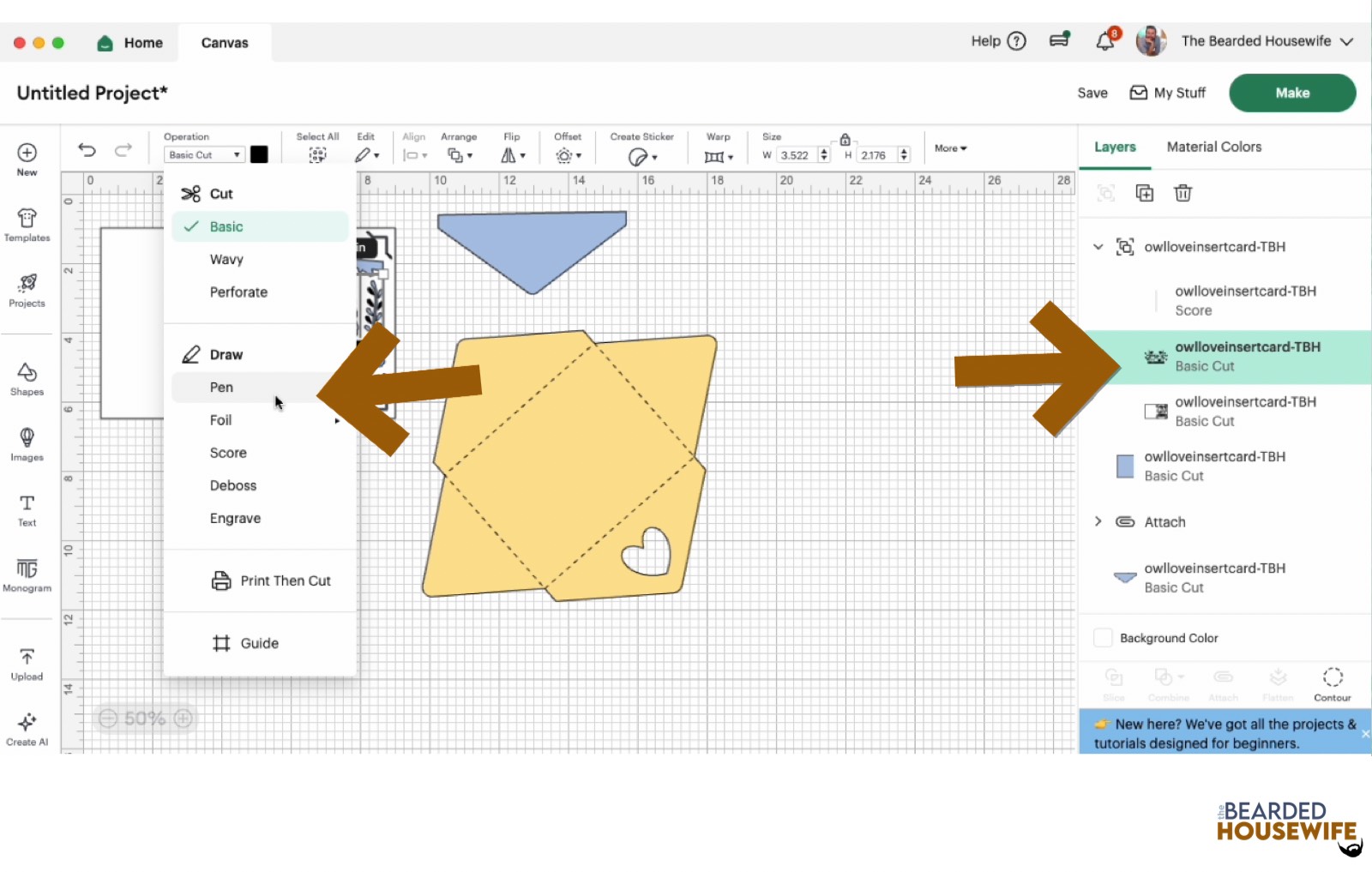
Task: Open the More toolbar dropdown
Action: click(x=950, y=148)
